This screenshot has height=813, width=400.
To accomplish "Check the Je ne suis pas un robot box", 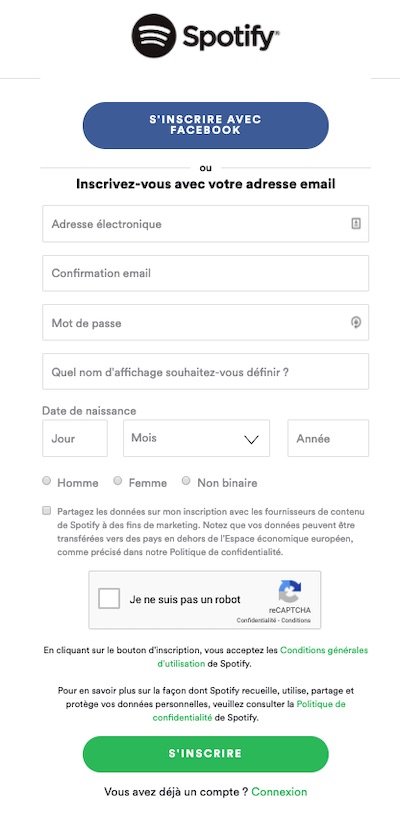I will [x=109, y=598].
